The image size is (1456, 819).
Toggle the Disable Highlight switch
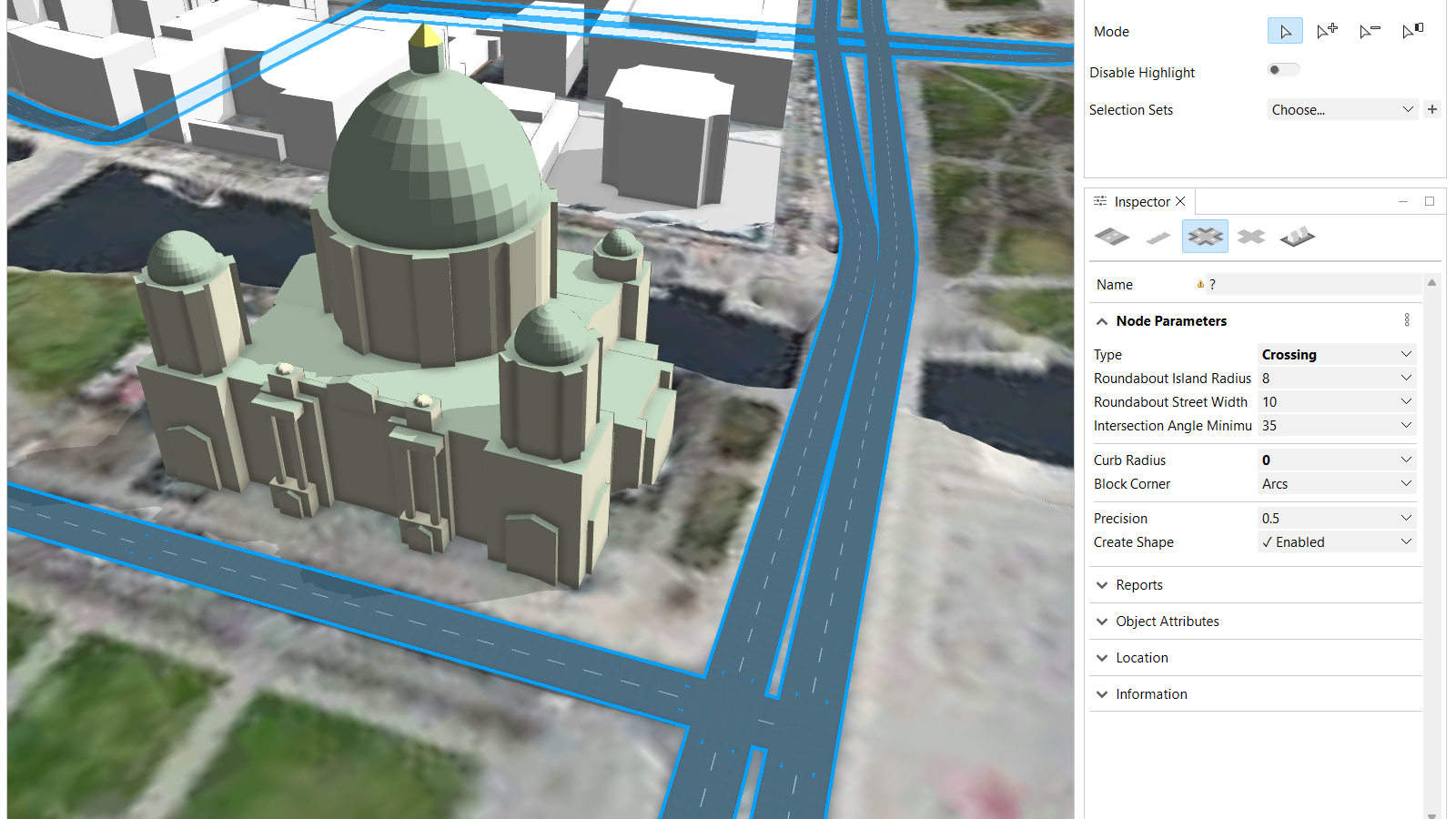1283,70
